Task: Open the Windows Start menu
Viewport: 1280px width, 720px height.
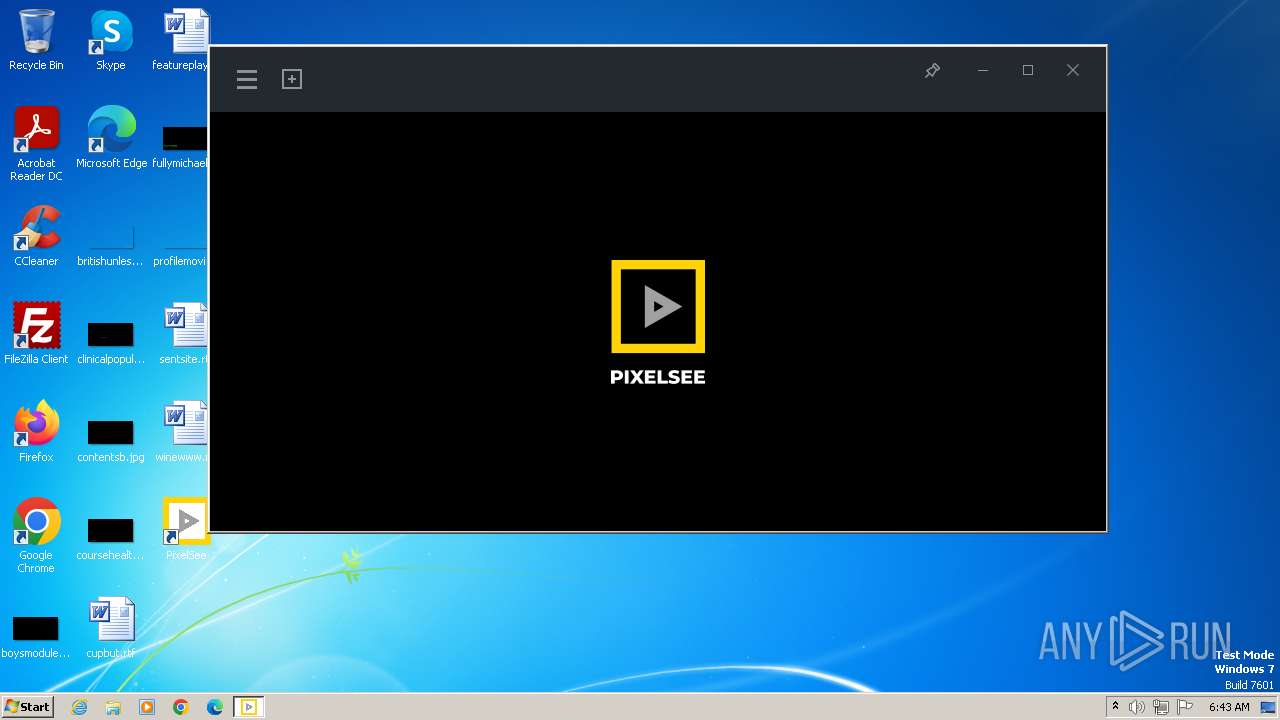Action: 27,706
